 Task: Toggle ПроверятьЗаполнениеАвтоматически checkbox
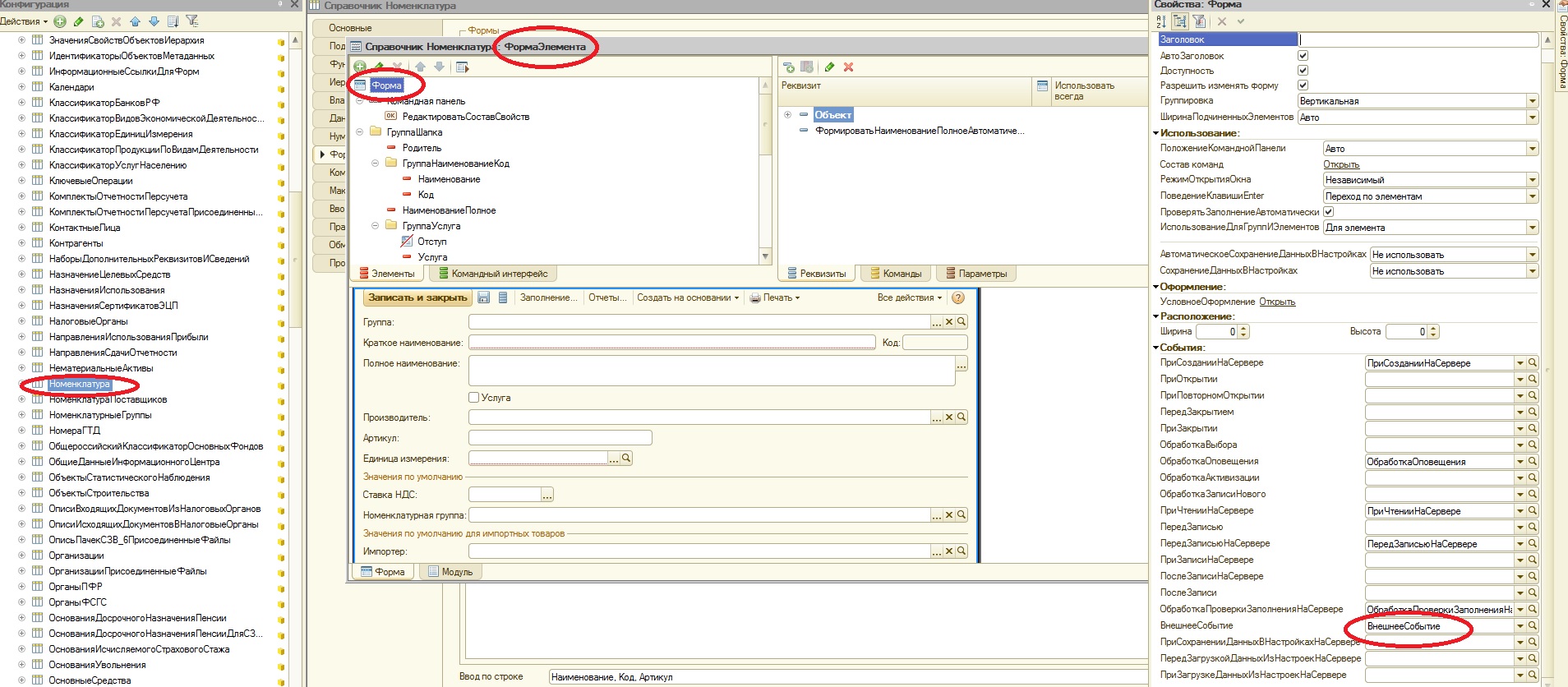point(1328,212)
